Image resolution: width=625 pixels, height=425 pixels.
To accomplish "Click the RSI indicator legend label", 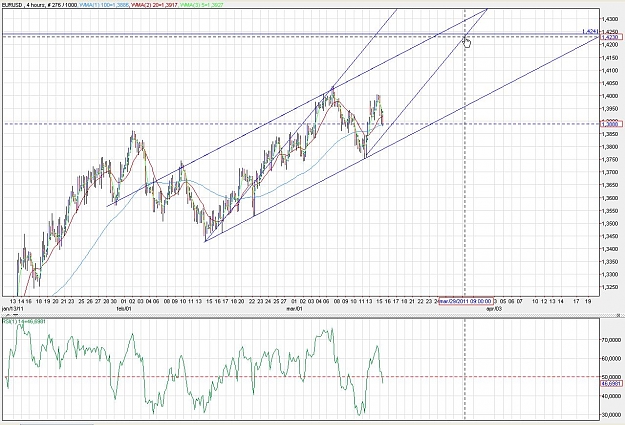I will [x=24, y=321].
